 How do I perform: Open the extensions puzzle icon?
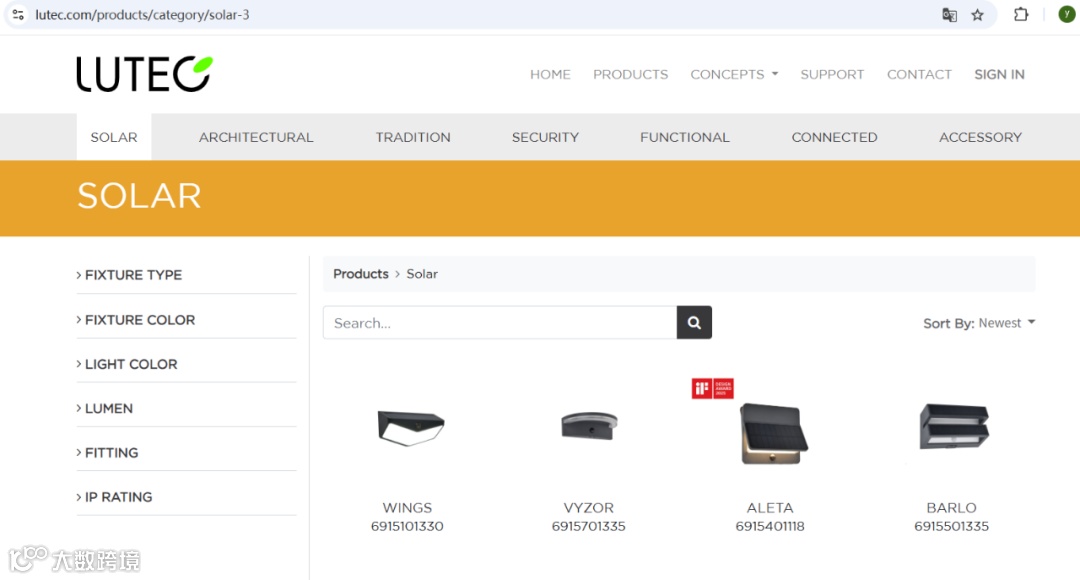coord(1021,14)
